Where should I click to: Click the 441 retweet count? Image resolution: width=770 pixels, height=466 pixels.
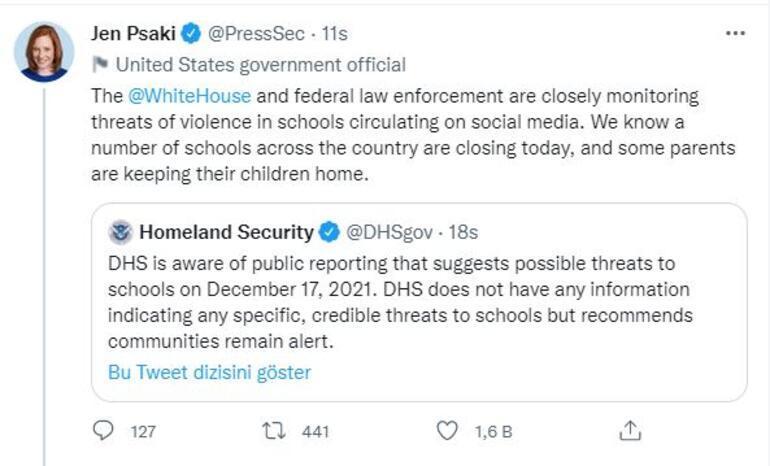tap(315, 432)
